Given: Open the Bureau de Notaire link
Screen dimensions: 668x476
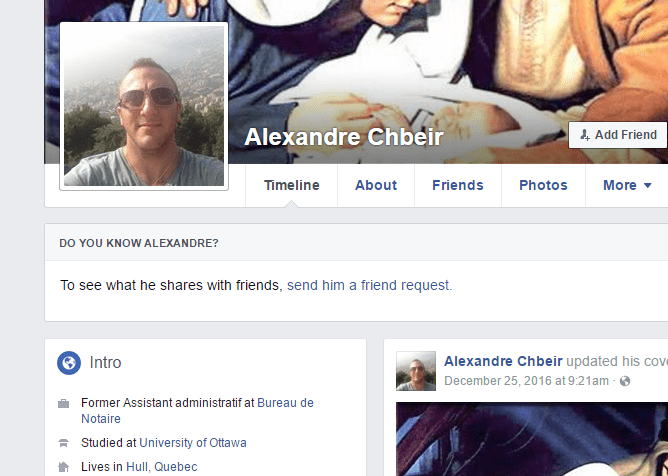Looking at the screenshot, I should point(197,411).
